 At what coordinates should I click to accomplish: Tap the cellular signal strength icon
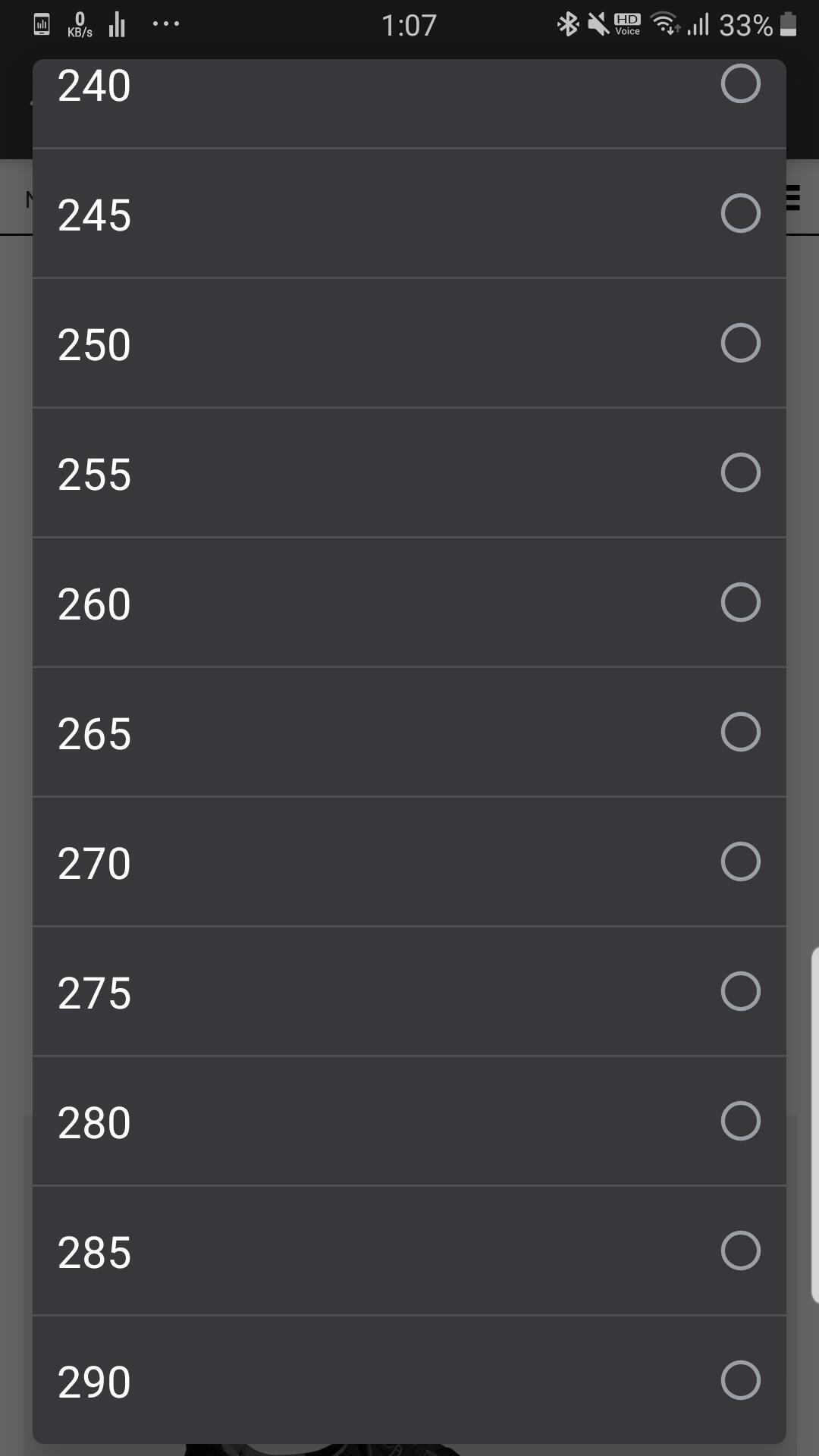698,25
